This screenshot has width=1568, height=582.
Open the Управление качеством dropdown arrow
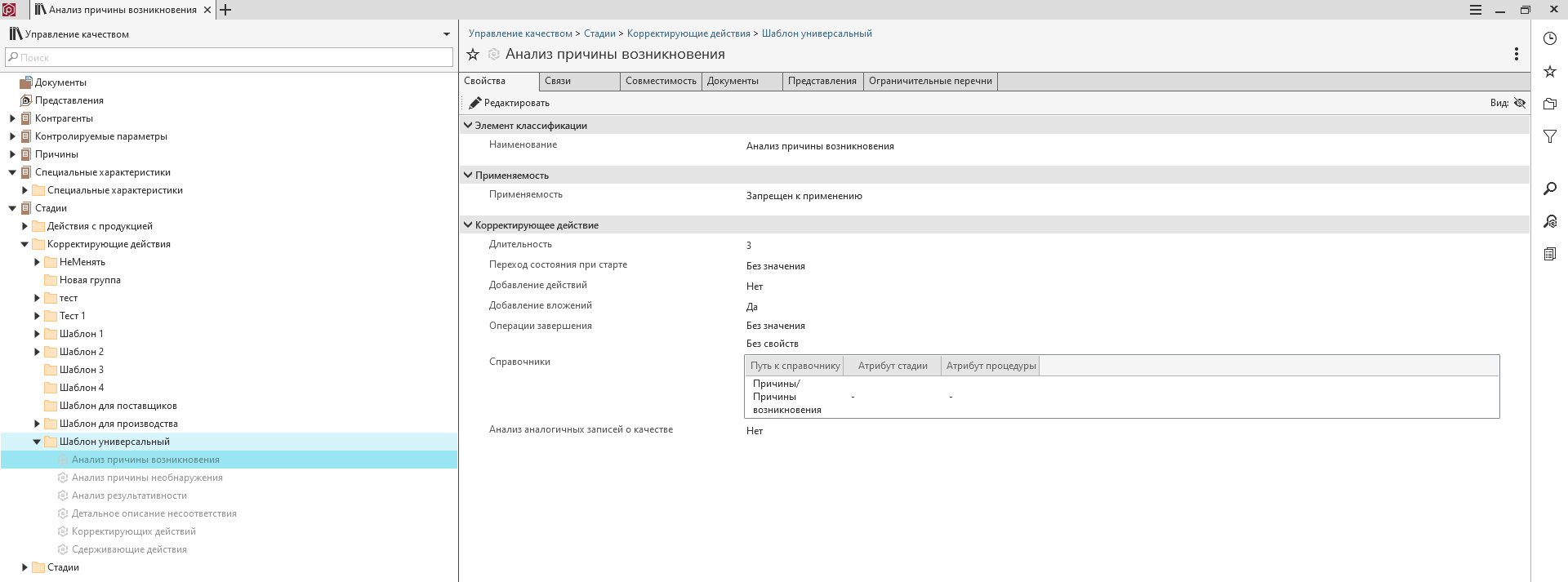tap(447, 34)
